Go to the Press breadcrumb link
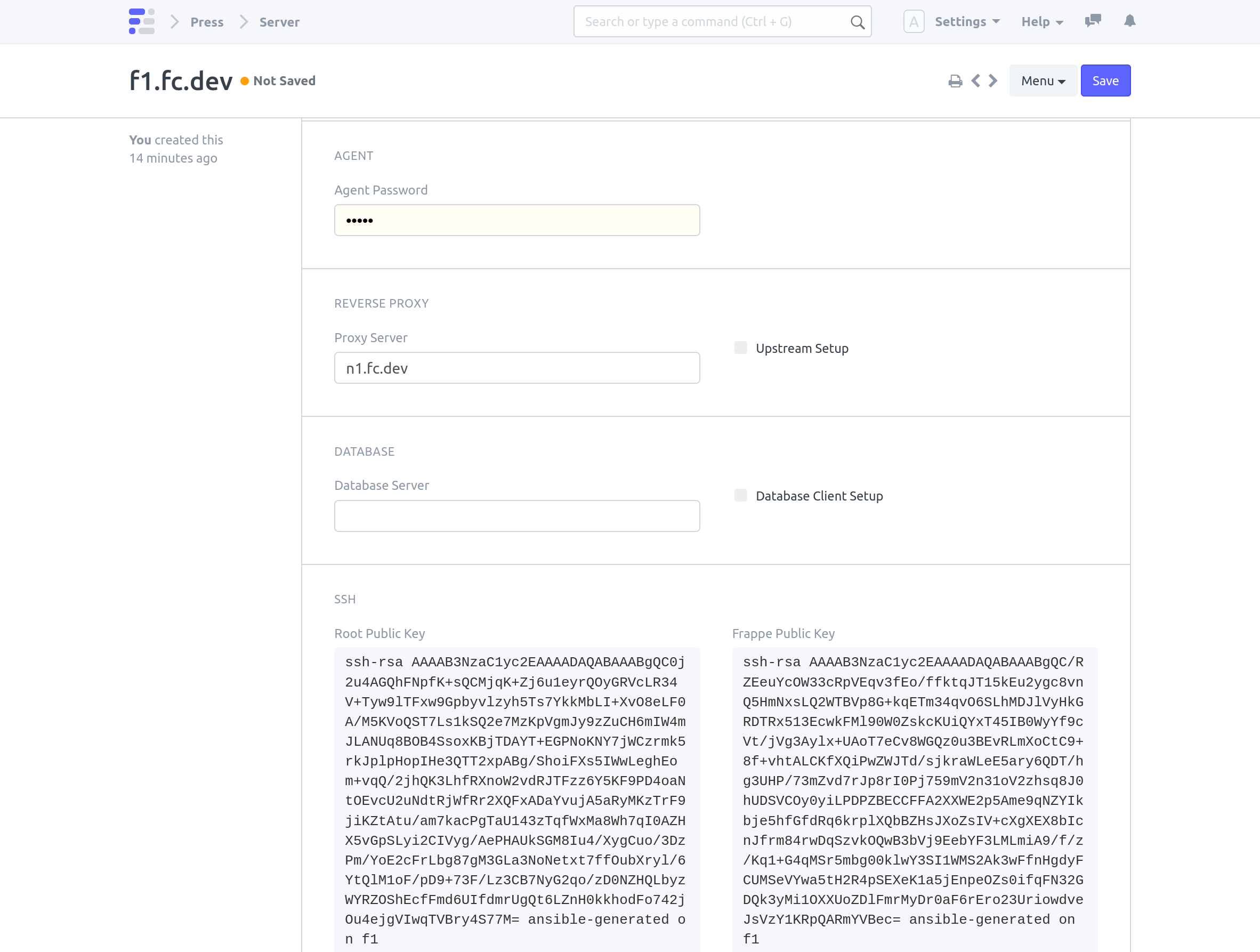Image resolution: width=1260 pixels, height=952 pixels. pyautogui.click(x=207, y=22)
